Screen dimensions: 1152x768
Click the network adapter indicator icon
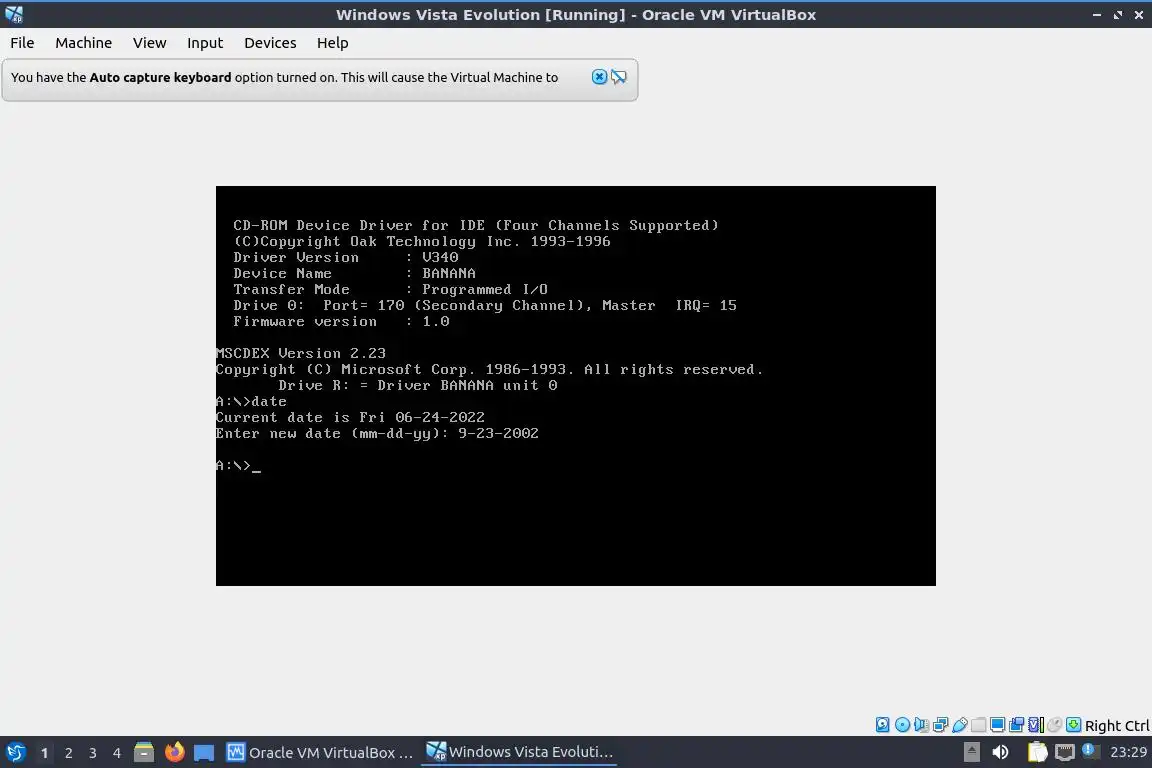940,725
